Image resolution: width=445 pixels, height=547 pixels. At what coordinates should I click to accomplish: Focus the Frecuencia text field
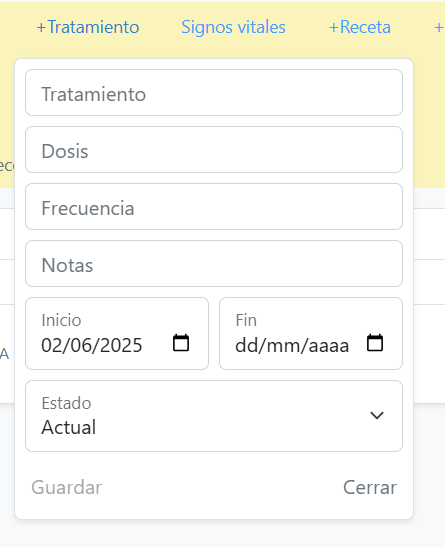(x=214, y=207)
